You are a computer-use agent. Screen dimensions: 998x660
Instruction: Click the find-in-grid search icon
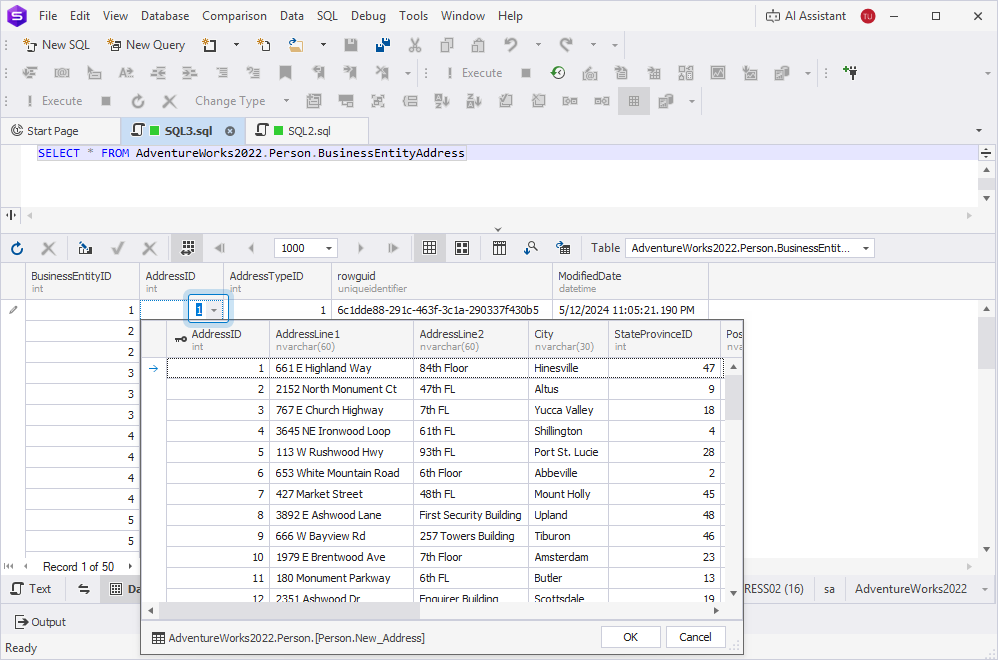(x=531, y=248)
